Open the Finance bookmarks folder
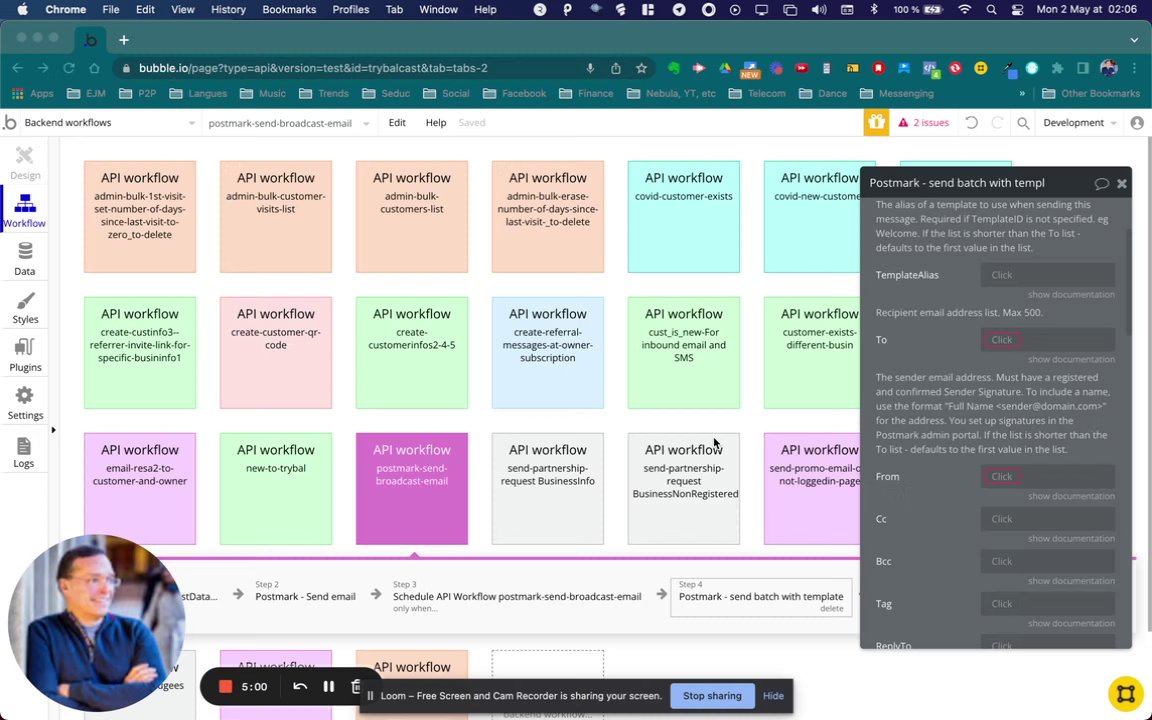The image size is (1152, 720). coord(586,93)
